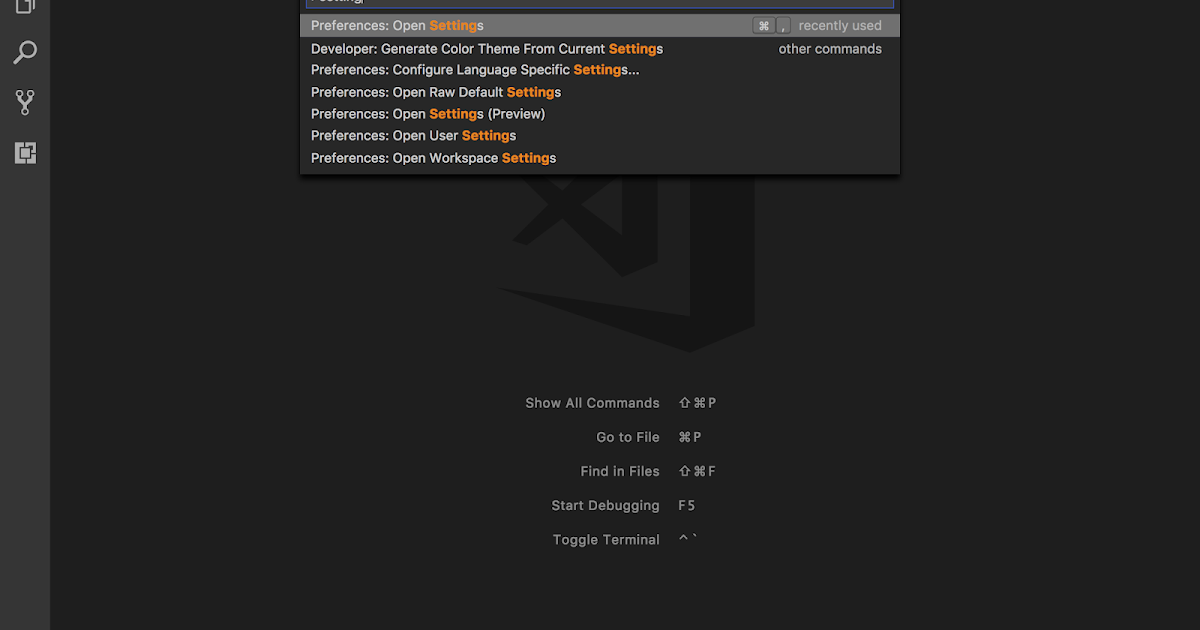
Task: Open the Search panel icon
Action: (x=24, y=50)
